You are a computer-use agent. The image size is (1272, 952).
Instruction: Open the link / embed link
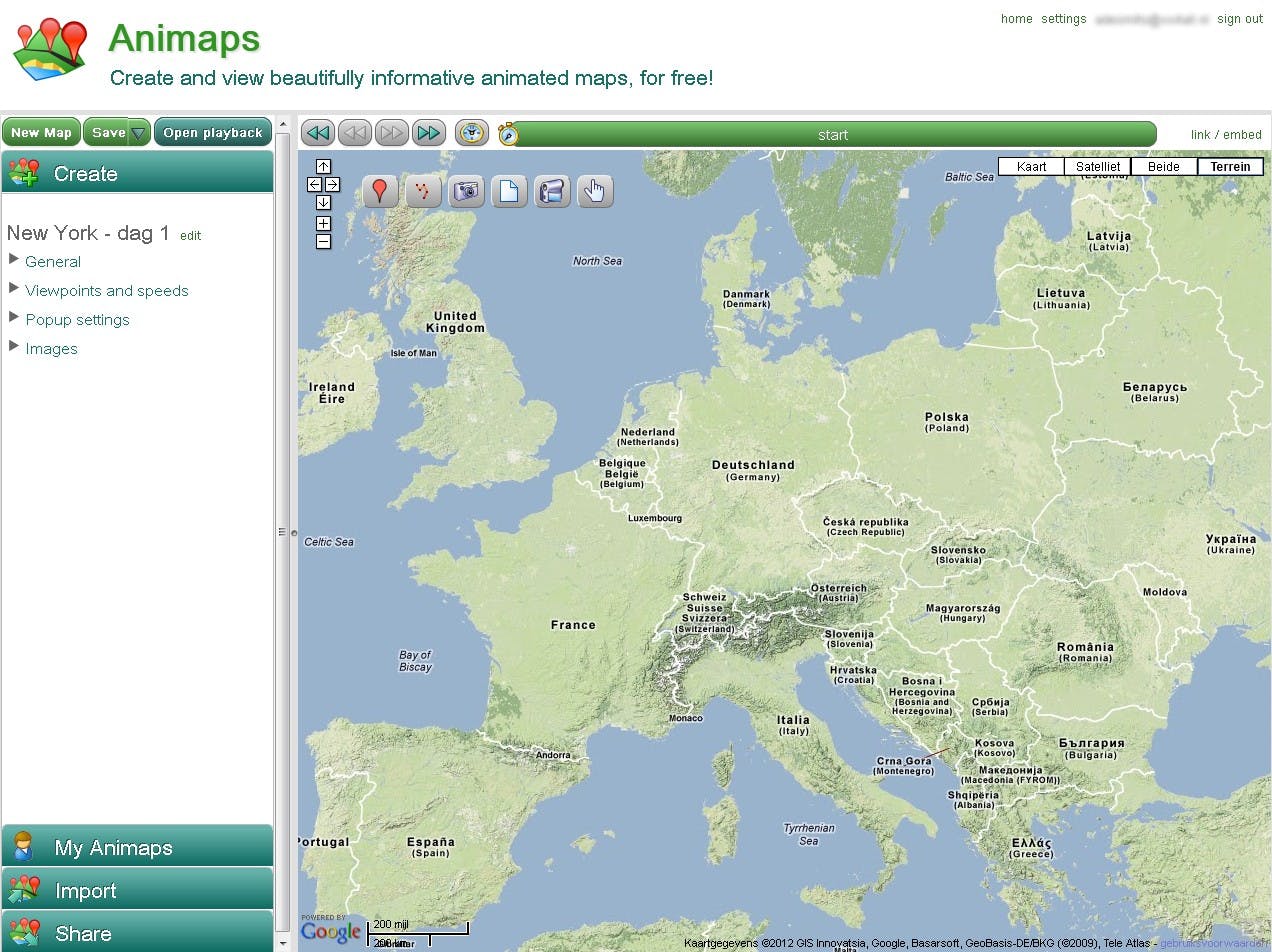coord(1226,135)
